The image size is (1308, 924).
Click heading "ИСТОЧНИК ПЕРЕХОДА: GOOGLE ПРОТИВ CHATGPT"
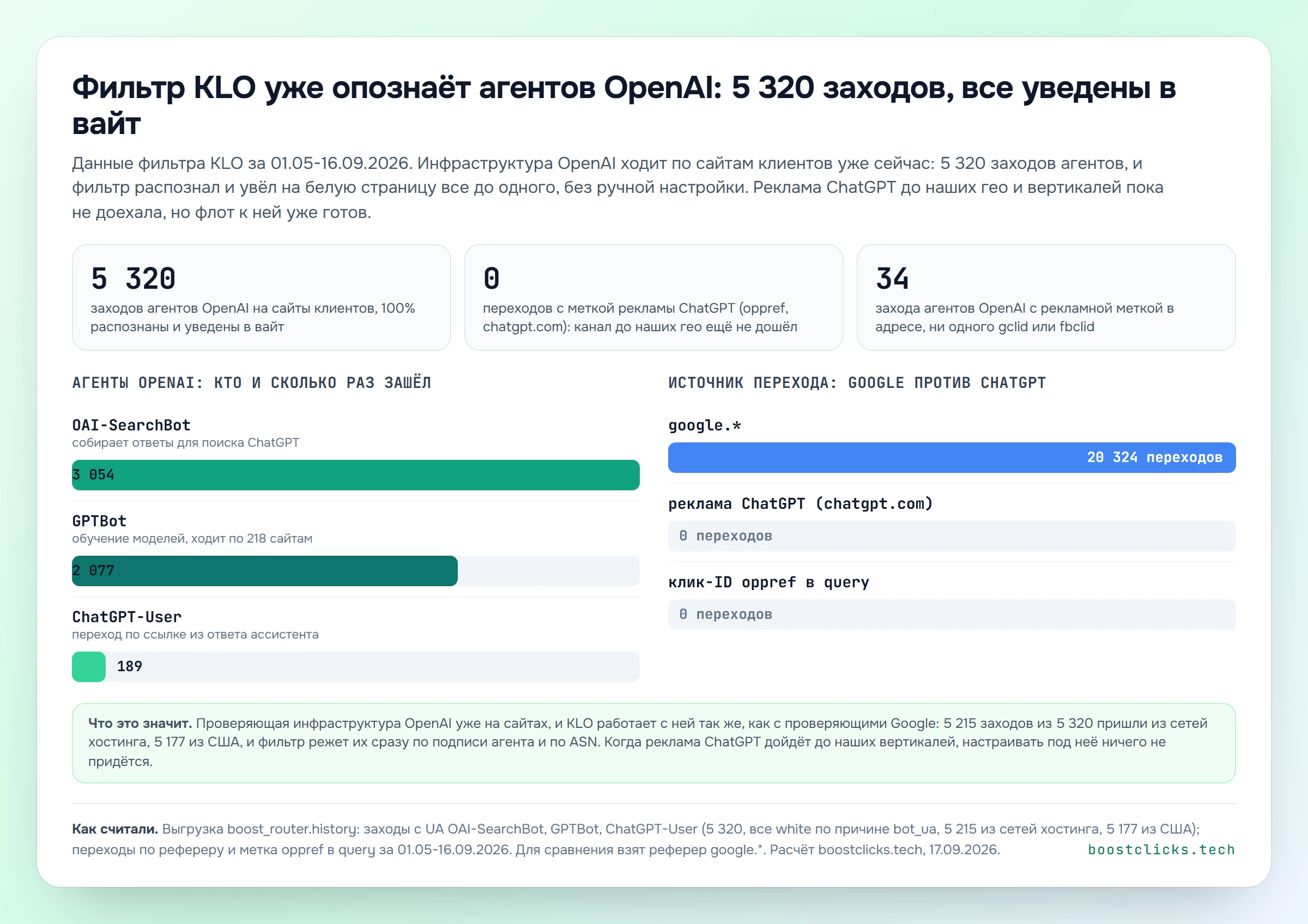coord(857,382)
